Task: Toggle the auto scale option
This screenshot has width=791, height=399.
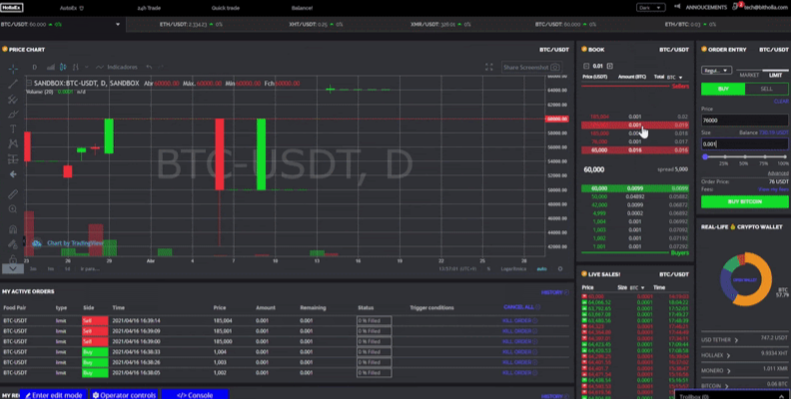Action: (541, 269)
